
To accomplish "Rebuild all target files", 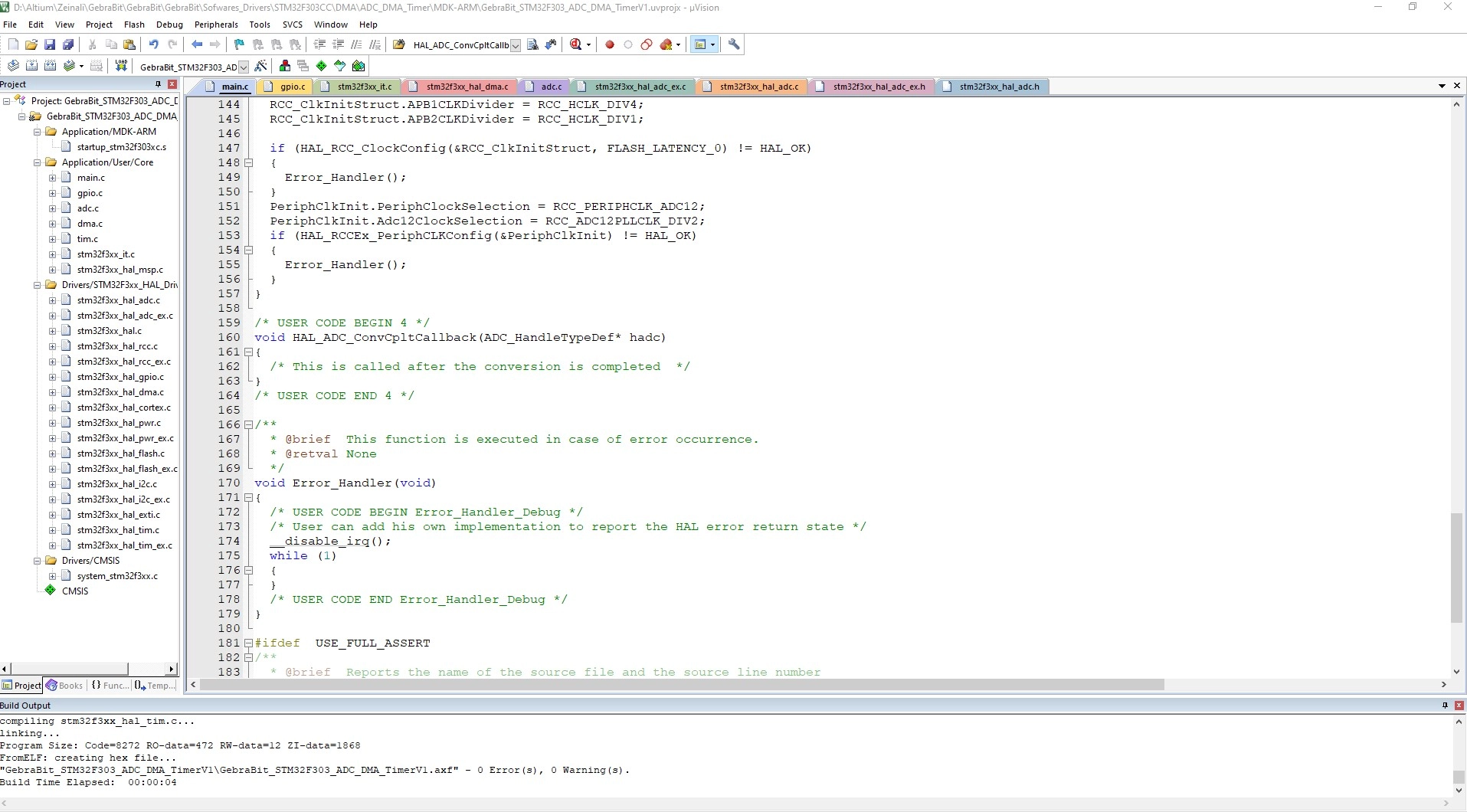I will click(x=50, y=66).
